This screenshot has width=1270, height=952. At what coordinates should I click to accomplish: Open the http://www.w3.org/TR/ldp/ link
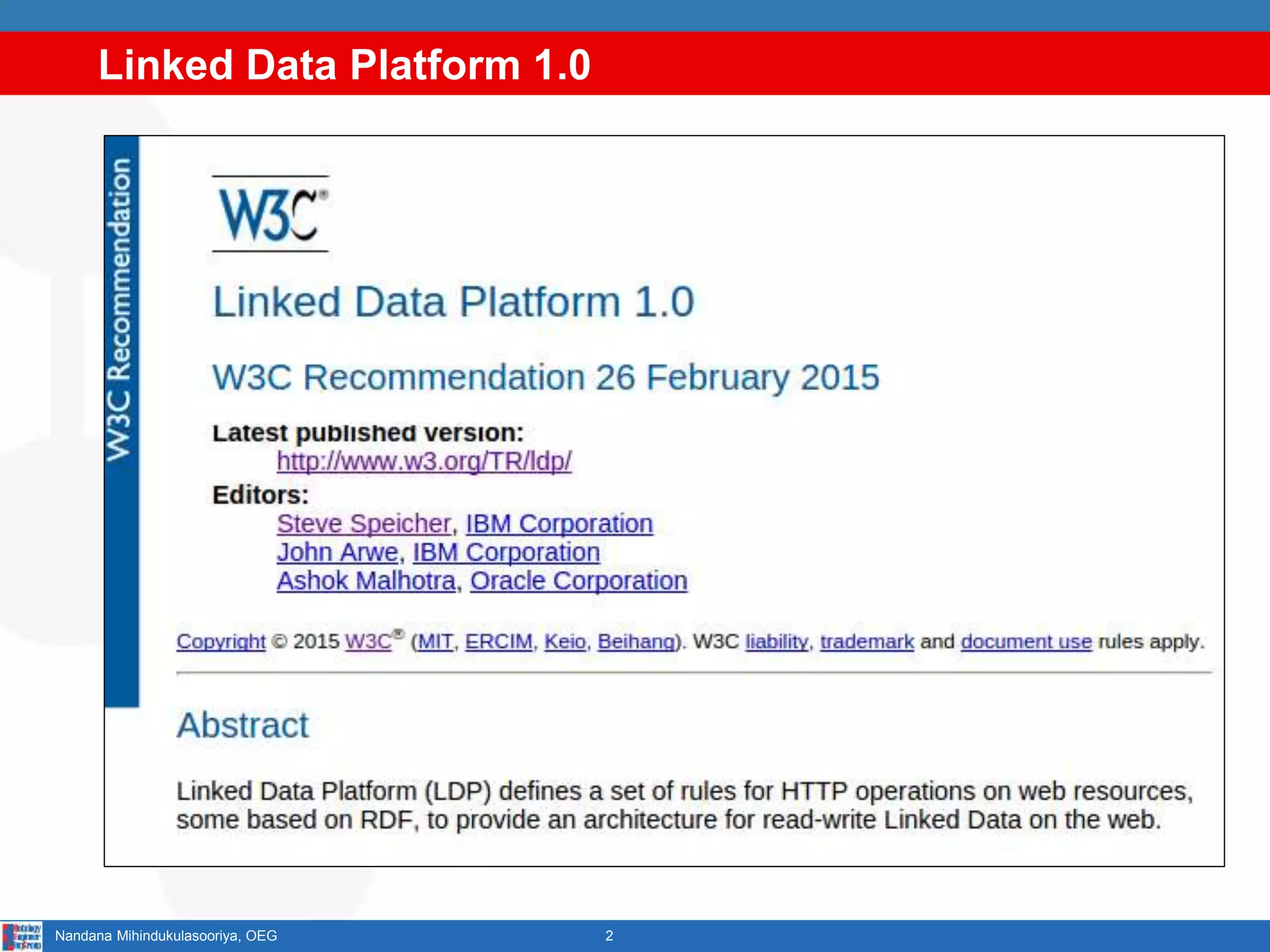424,461
